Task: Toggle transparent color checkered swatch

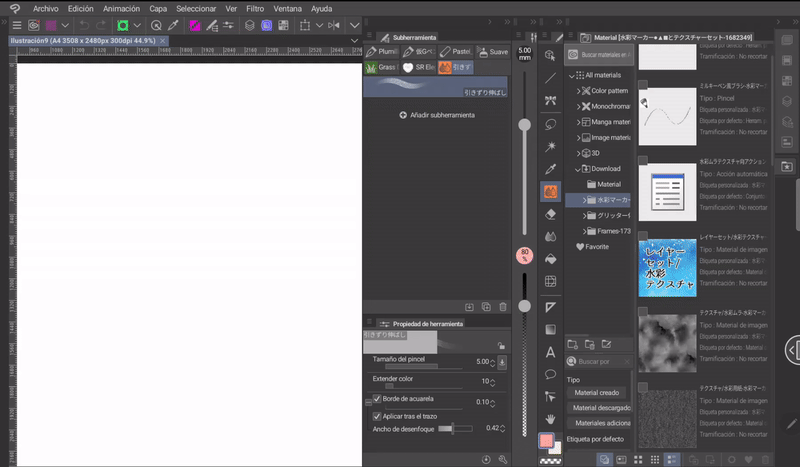Action: click(x=550, y=461)
